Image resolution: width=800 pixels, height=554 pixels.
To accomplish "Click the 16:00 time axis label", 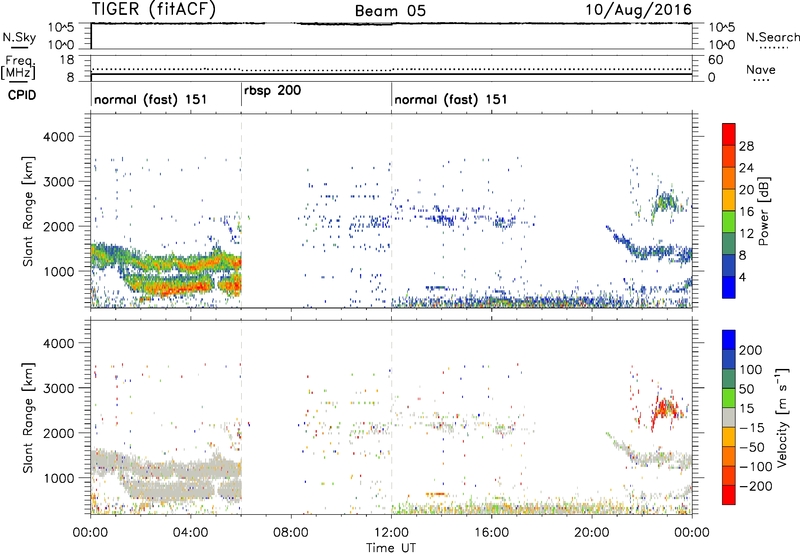I will pyautogui.click(x=491, y=533).
